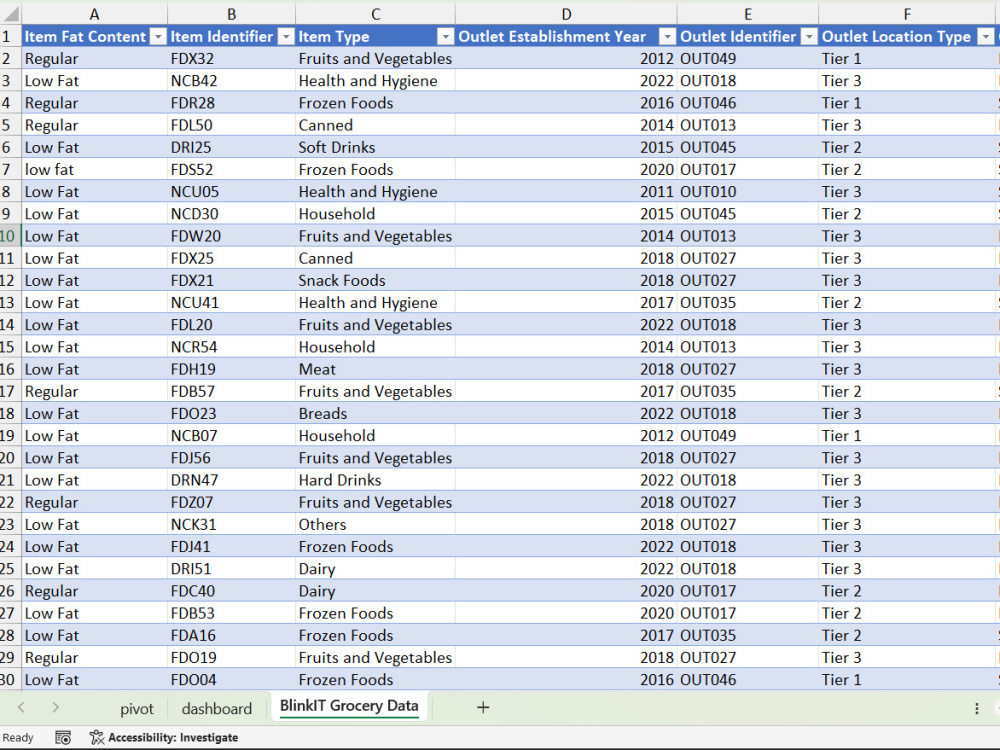Click cell containing FDZ07
This screenshot has width=1000, height=750.
click(x=232, y=503)
